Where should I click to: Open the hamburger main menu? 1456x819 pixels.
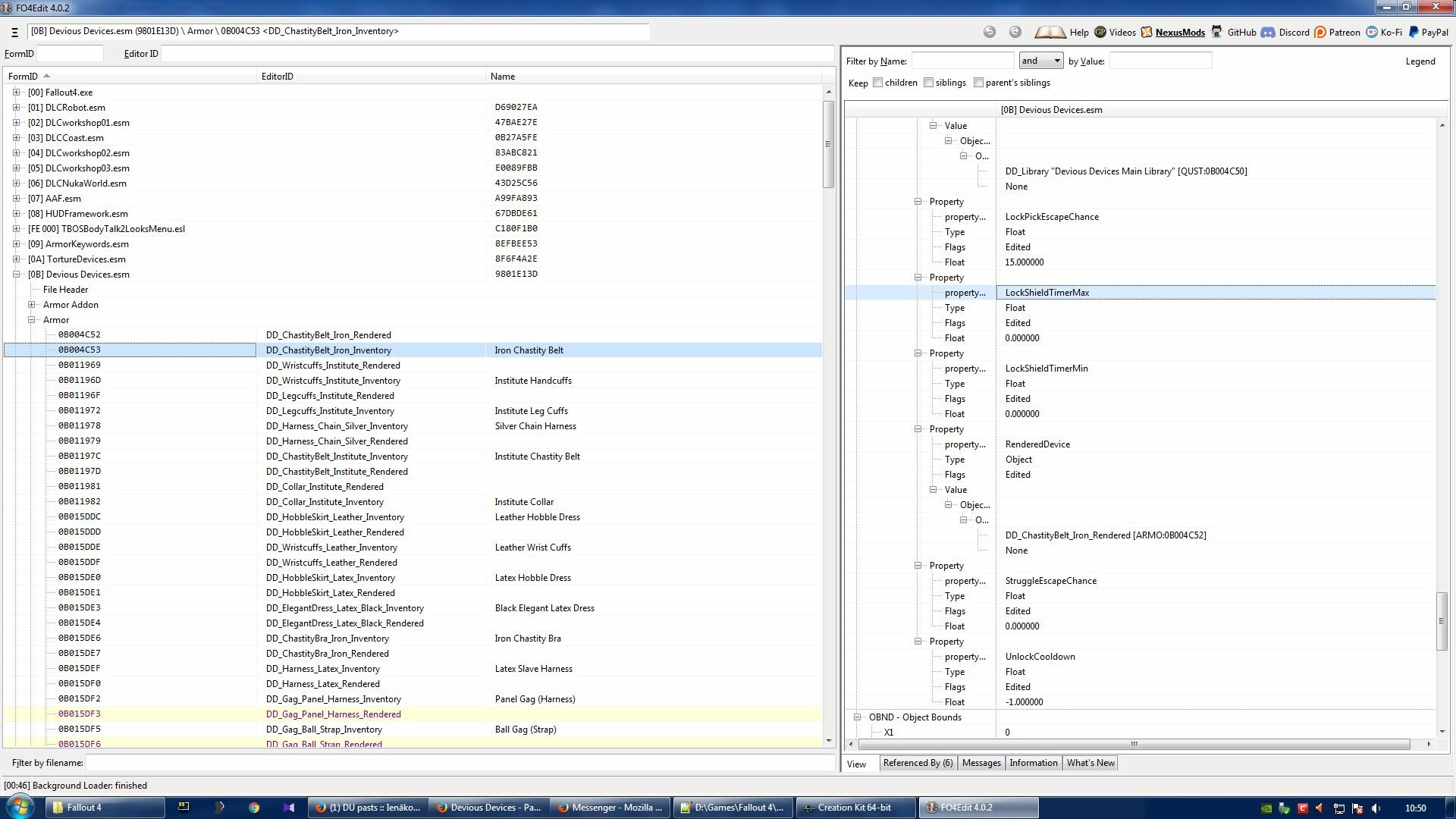14,32
